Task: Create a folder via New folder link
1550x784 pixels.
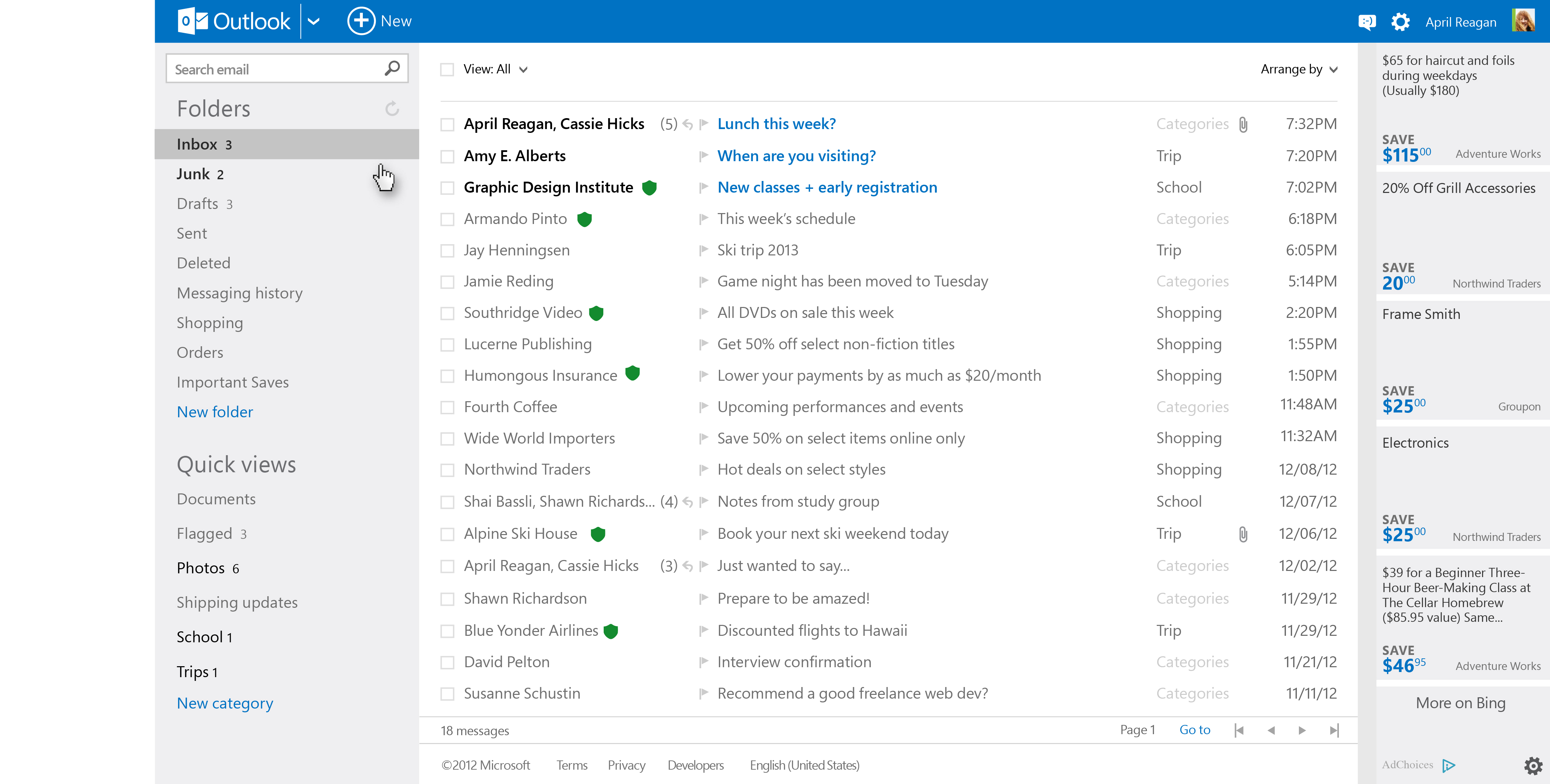Action: 215,411
